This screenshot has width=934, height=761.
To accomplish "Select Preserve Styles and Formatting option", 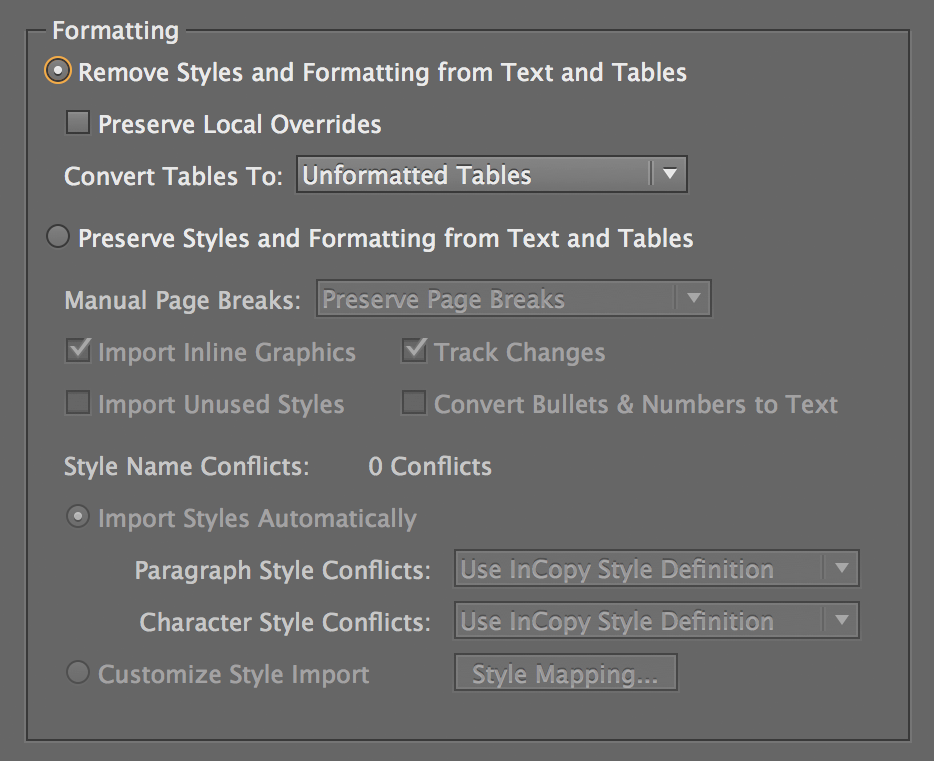I will tap(57, 237).
